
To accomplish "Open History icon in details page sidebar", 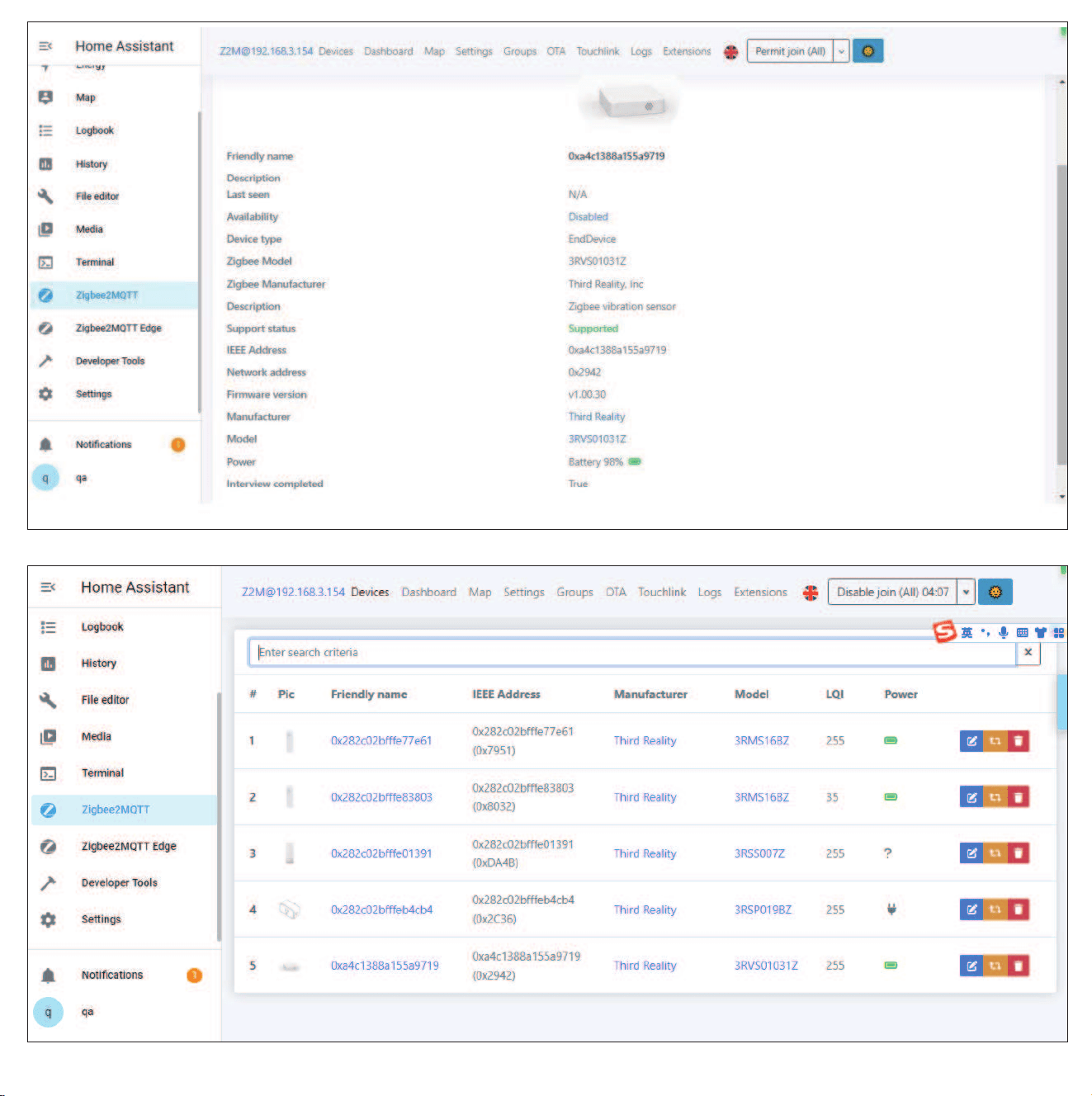I will click(x=45, y=164).
